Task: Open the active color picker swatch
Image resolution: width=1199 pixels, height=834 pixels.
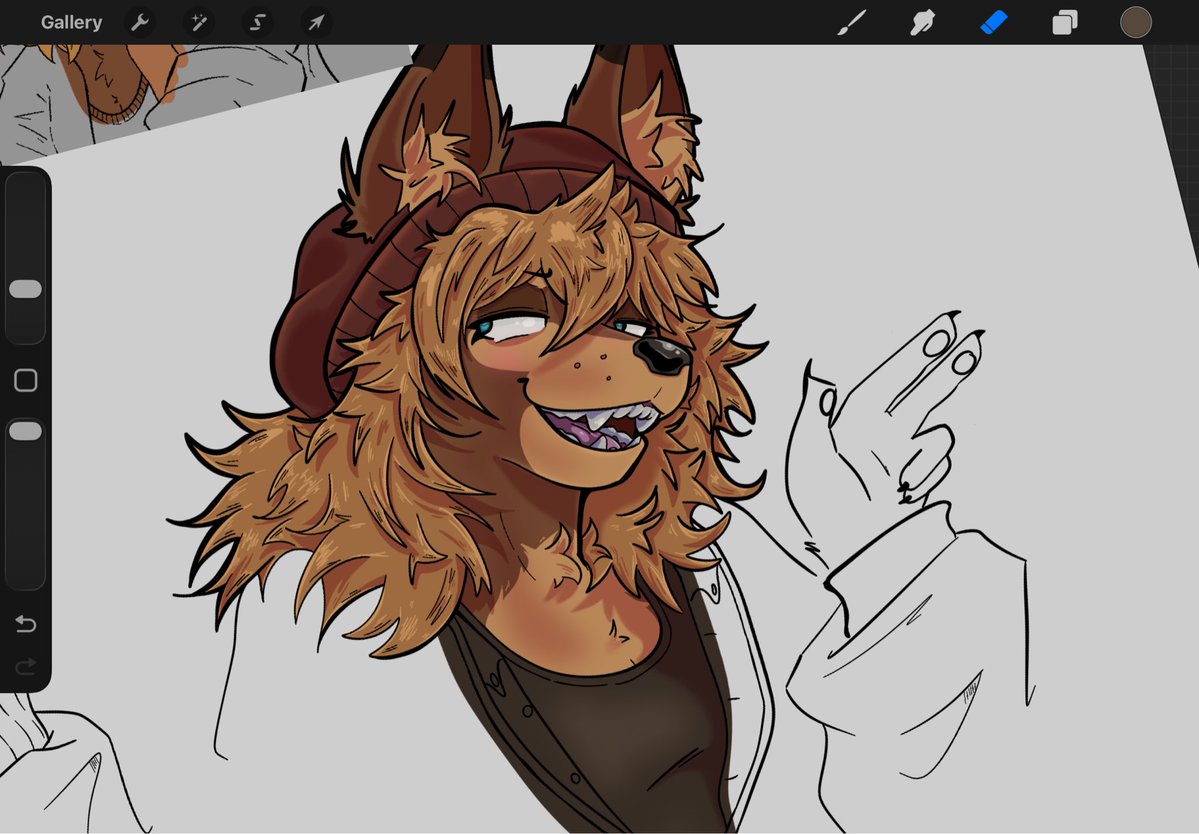Action: point(1136,22)
